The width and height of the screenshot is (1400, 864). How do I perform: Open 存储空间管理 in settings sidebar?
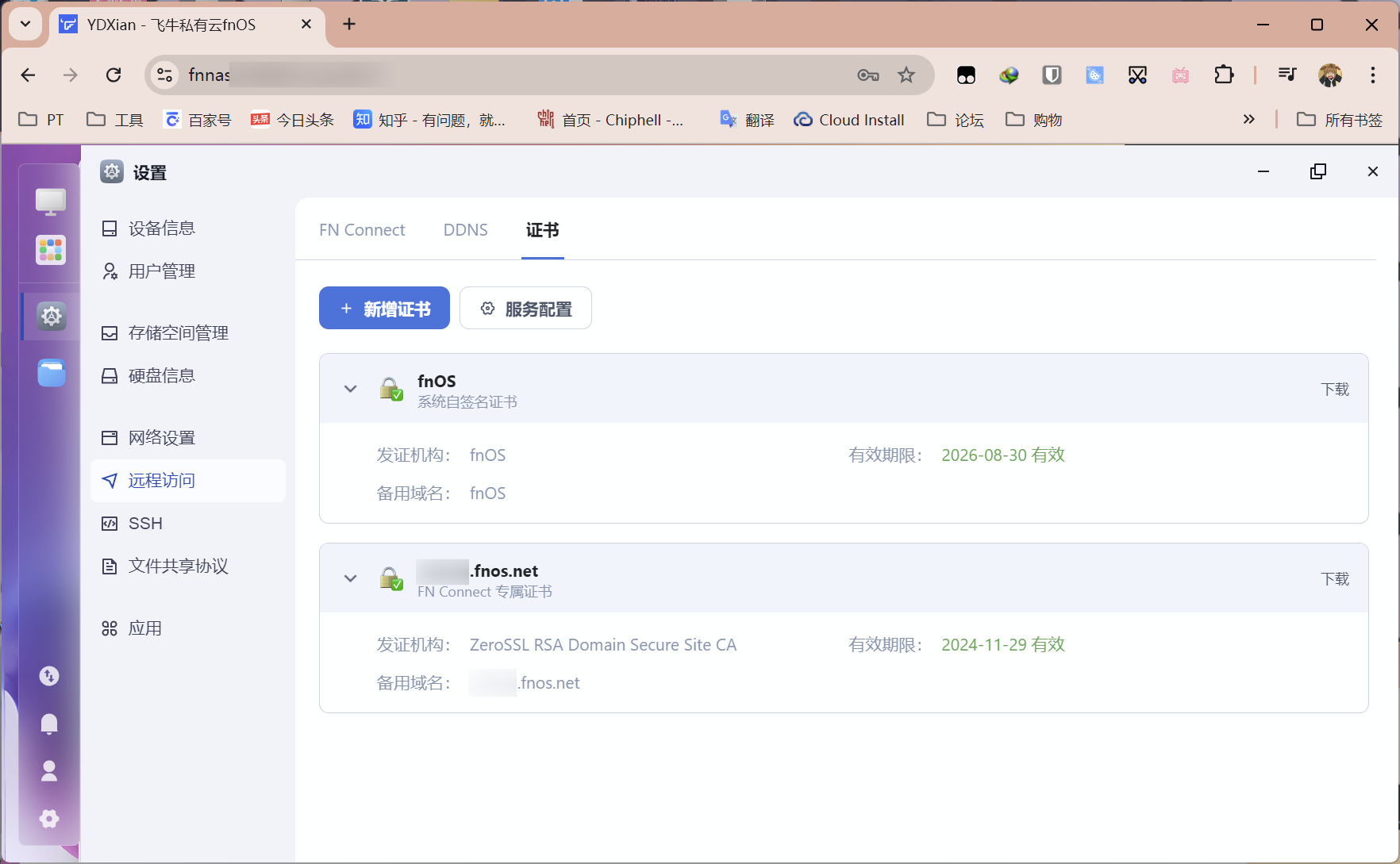coord(188,333)
